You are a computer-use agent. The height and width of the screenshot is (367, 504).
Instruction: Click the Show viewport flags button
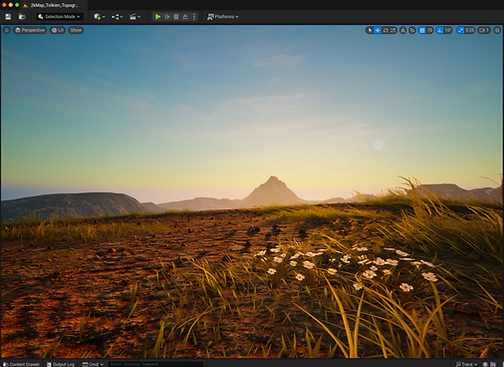tap(76, 30)
